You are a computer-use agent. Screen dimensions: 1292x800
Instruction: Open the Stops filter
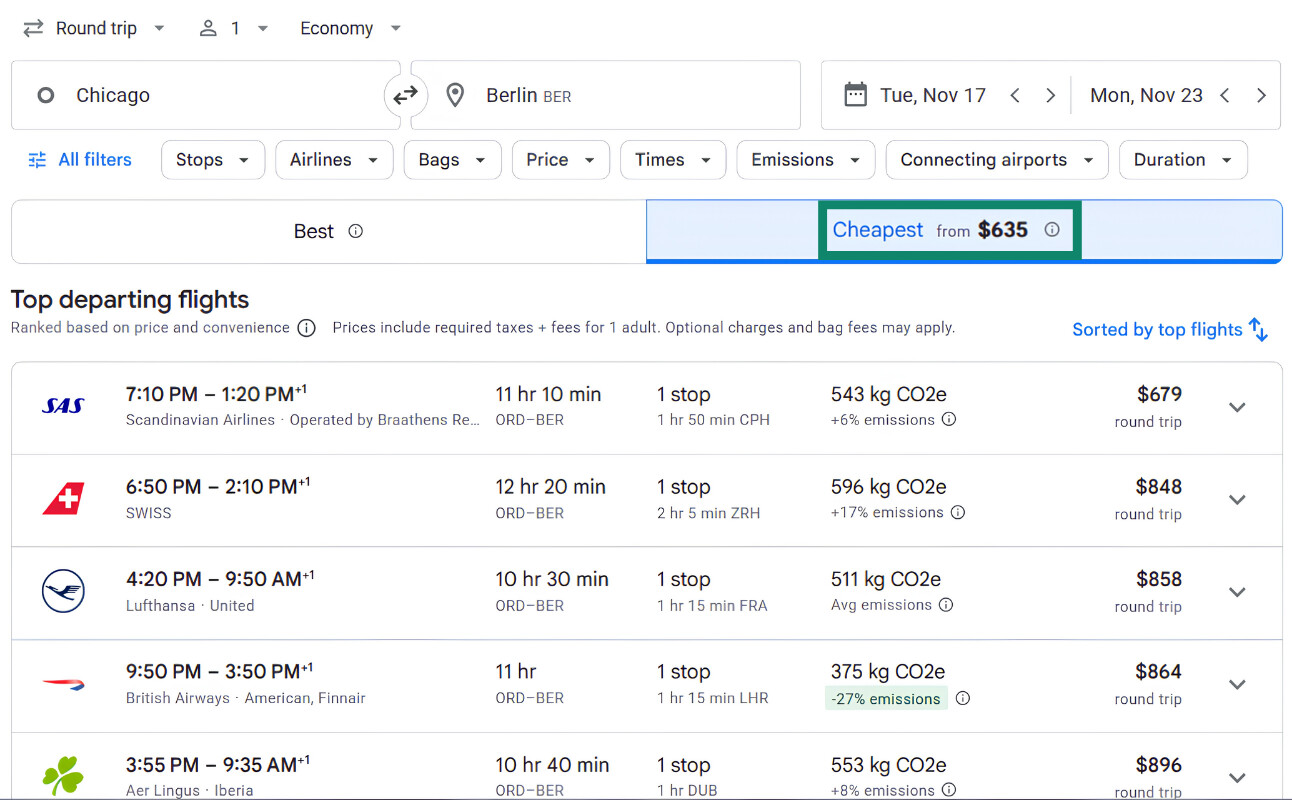(x=212, y=160)
